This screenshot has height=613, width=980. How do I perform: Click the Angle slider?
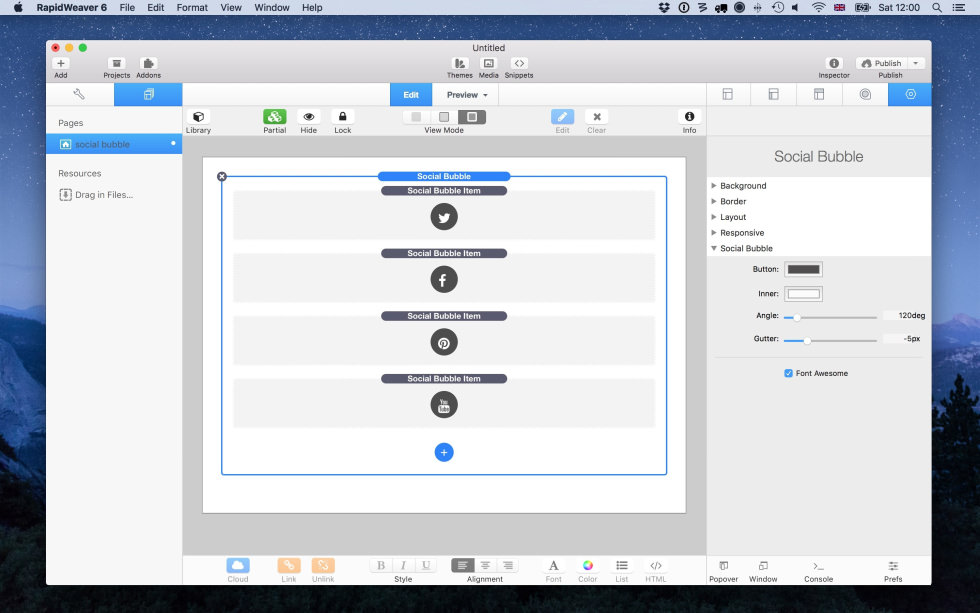(x=830, y=317)
